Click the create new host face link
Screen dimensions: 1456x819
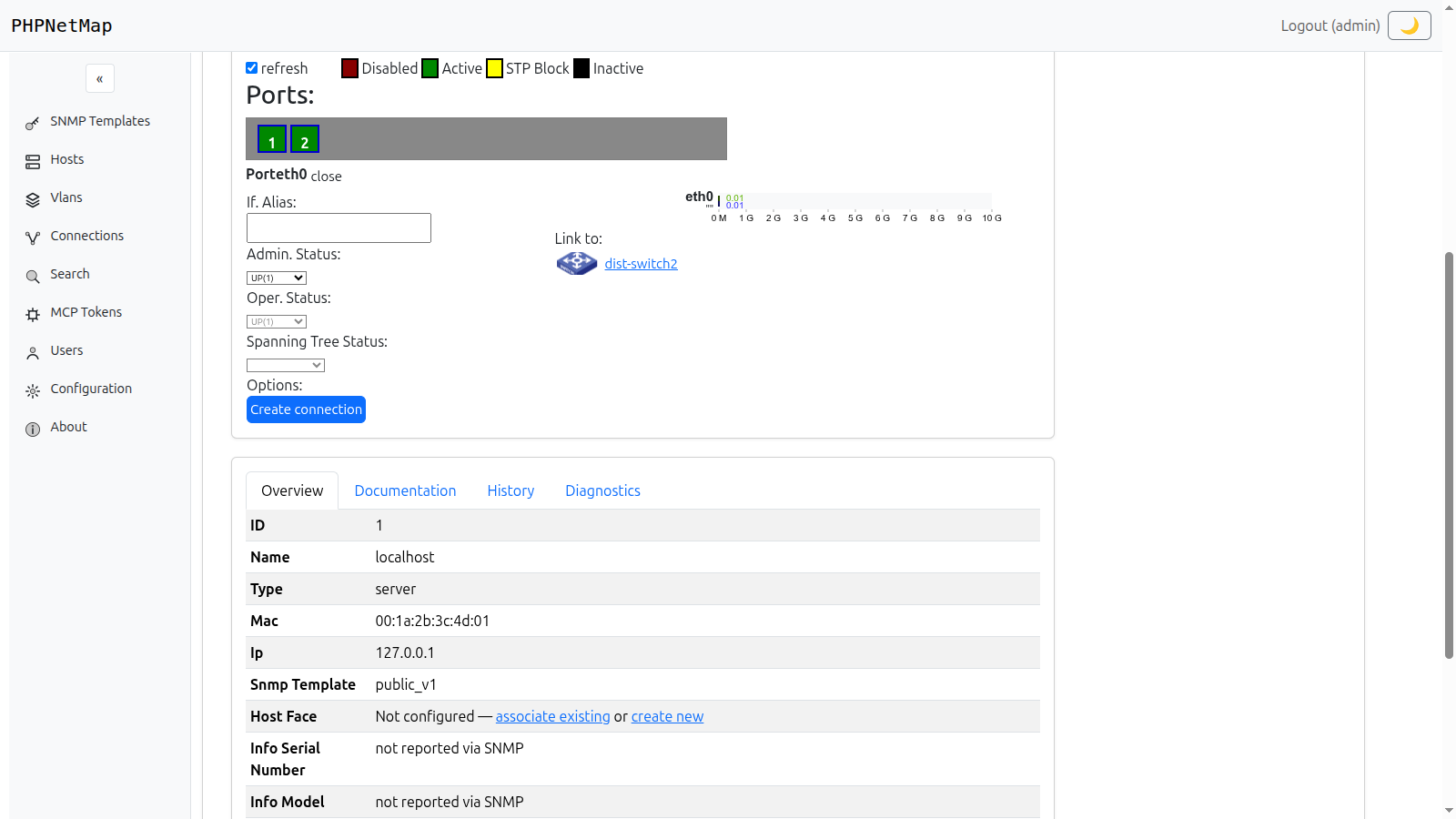pyautogui.click(x=667, y=716)
